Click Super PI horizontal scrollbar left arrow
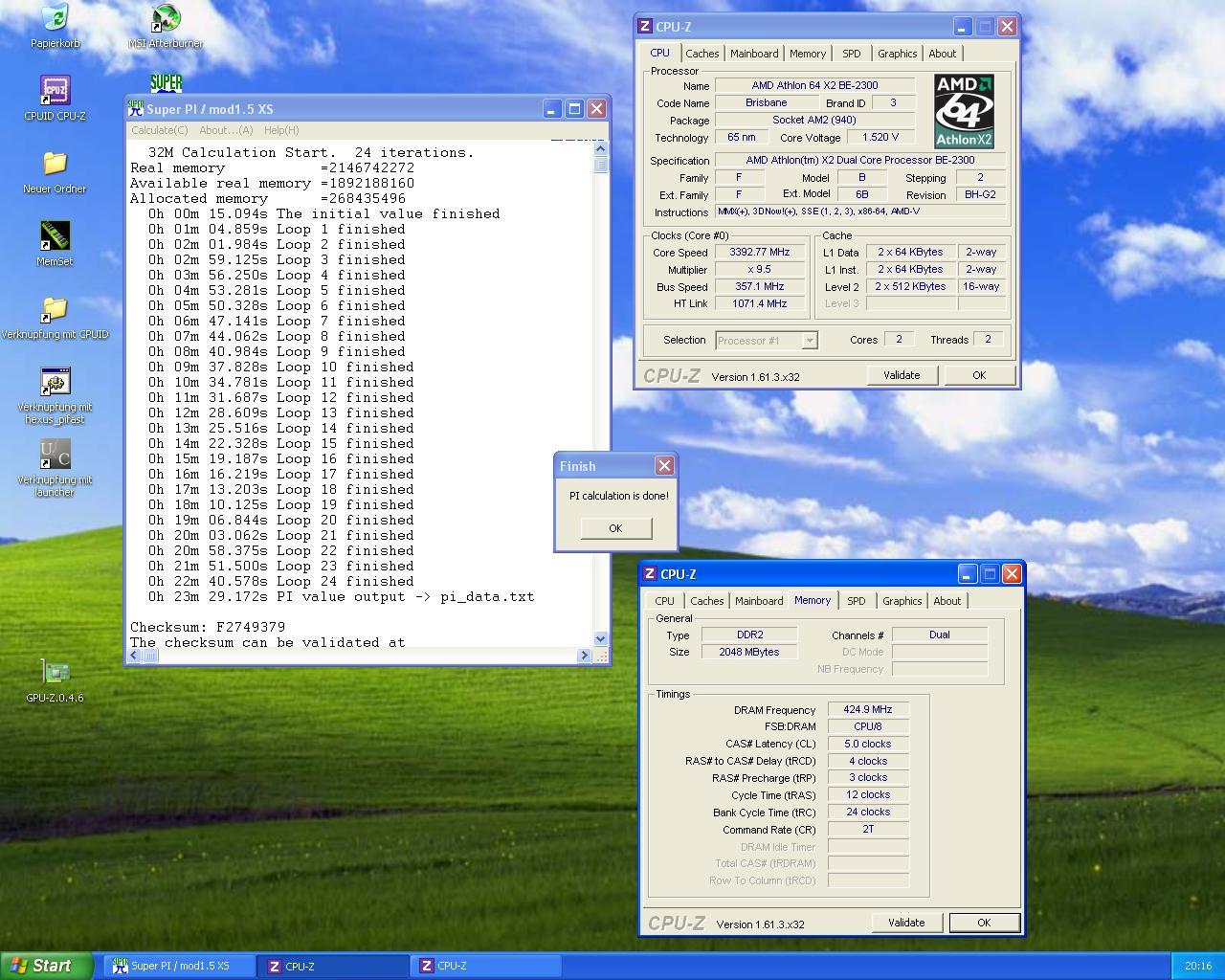 click(135, 656)
